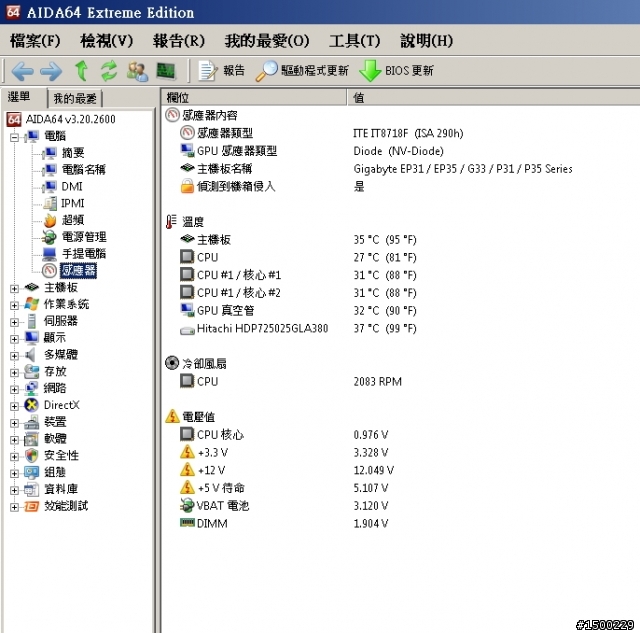Open the 檔案(F) menu

[35, 40]
